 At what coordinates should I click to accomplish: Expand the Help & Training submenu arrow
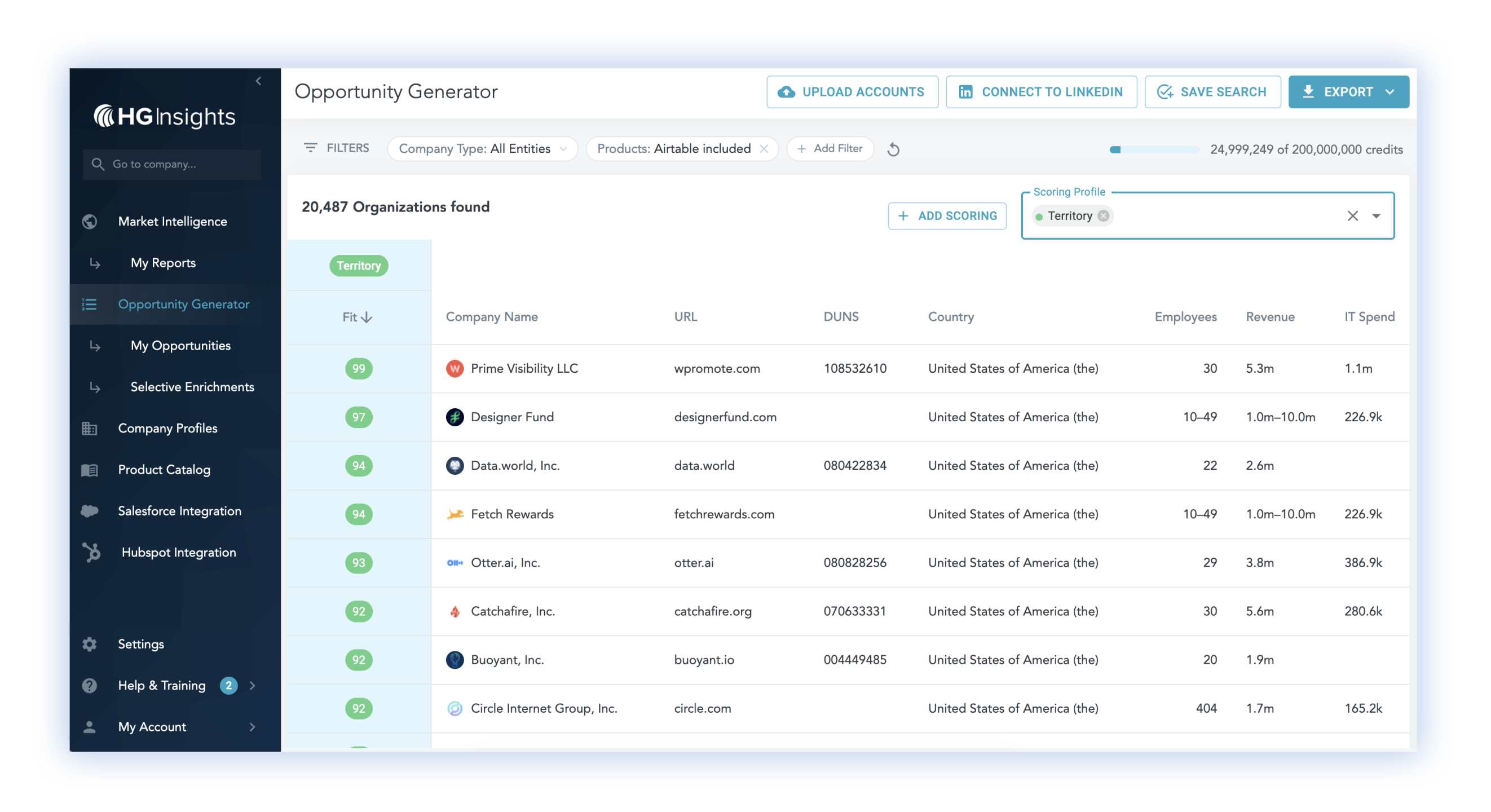click(253, 686)
